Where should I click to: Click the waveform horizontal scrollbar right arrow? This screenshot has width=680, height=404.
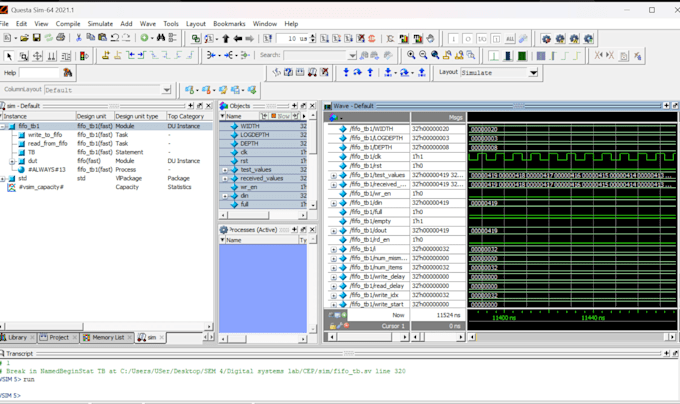(672, 337)
